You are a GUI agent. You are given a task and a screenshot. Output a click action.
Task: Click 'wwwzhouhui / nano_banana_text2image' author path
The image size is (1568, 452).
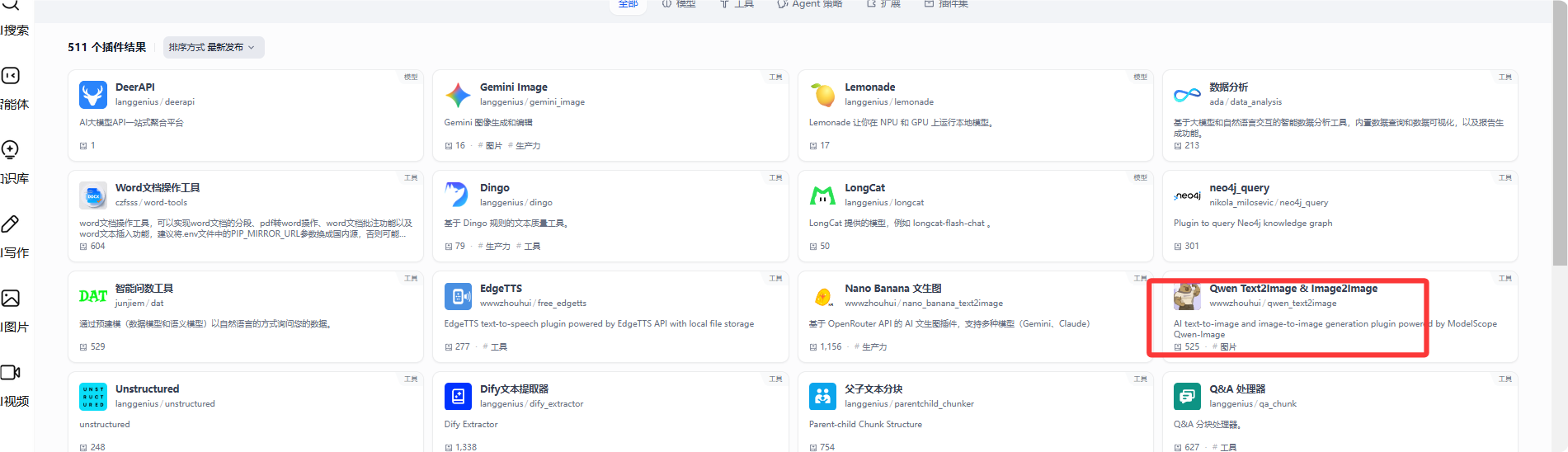924,304
